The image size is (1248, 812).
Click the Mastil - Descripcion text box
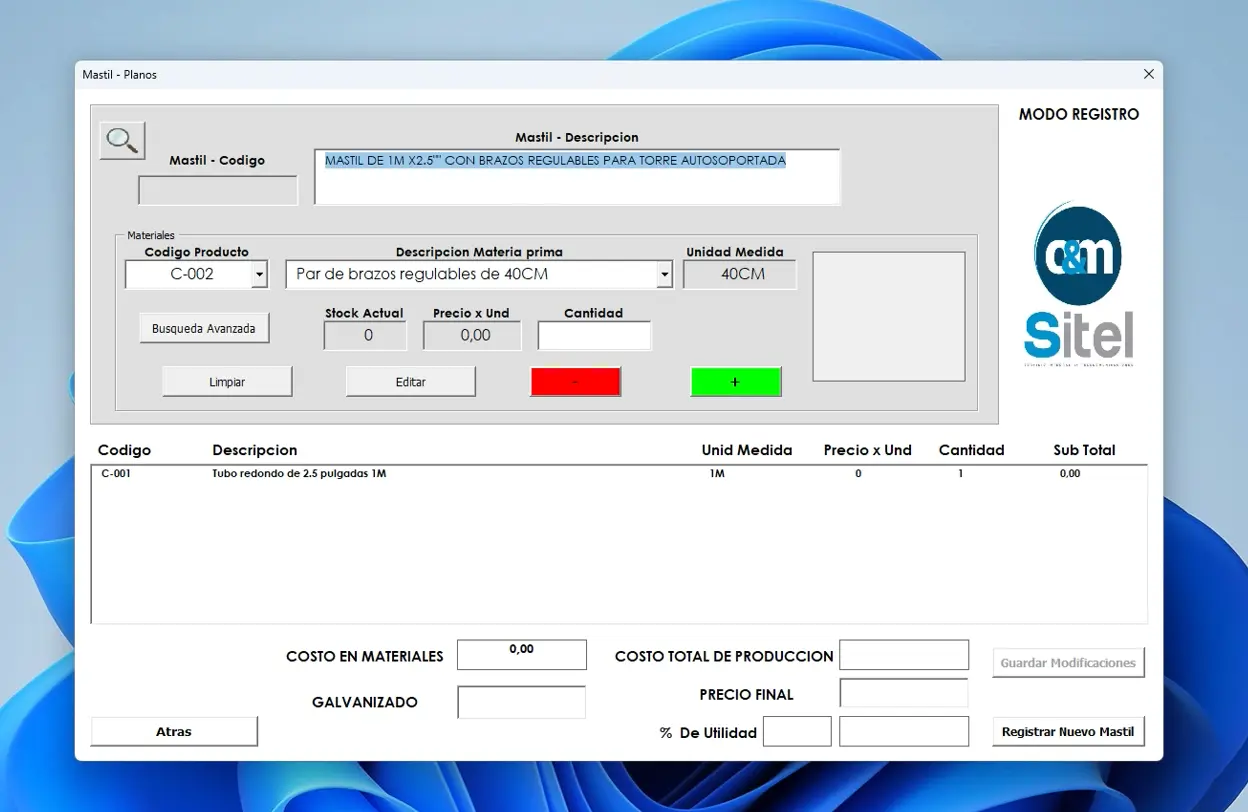coord(577,177)
